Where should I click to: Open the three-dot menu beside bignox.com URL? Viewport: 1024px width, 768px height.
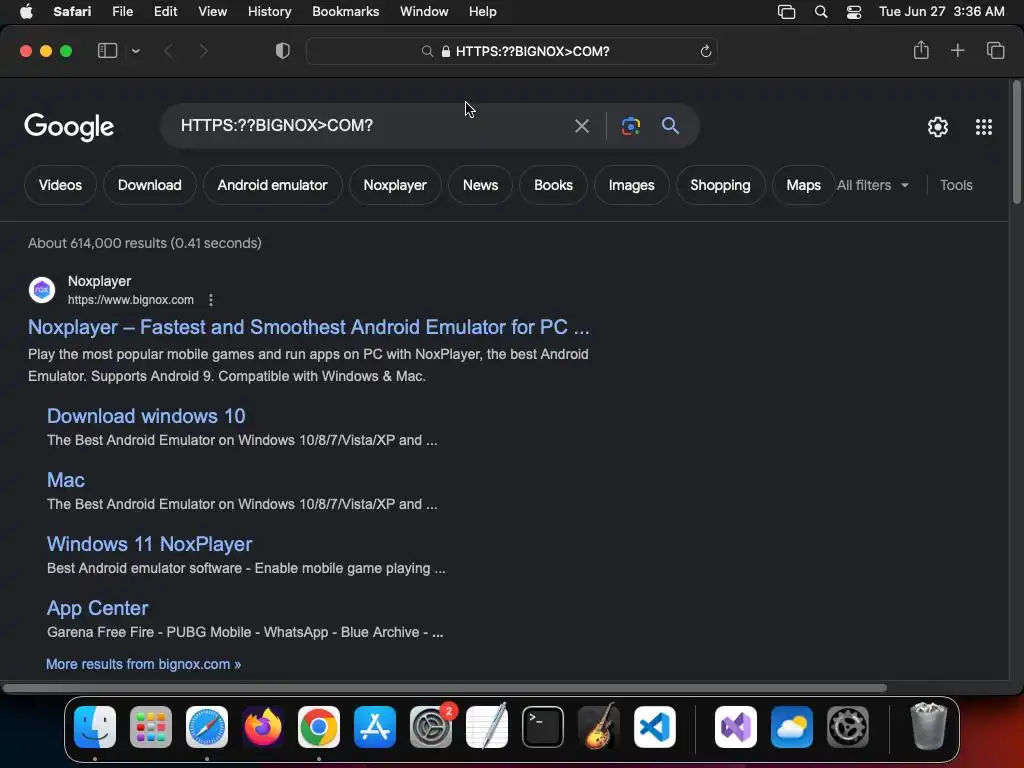(210, 300)
